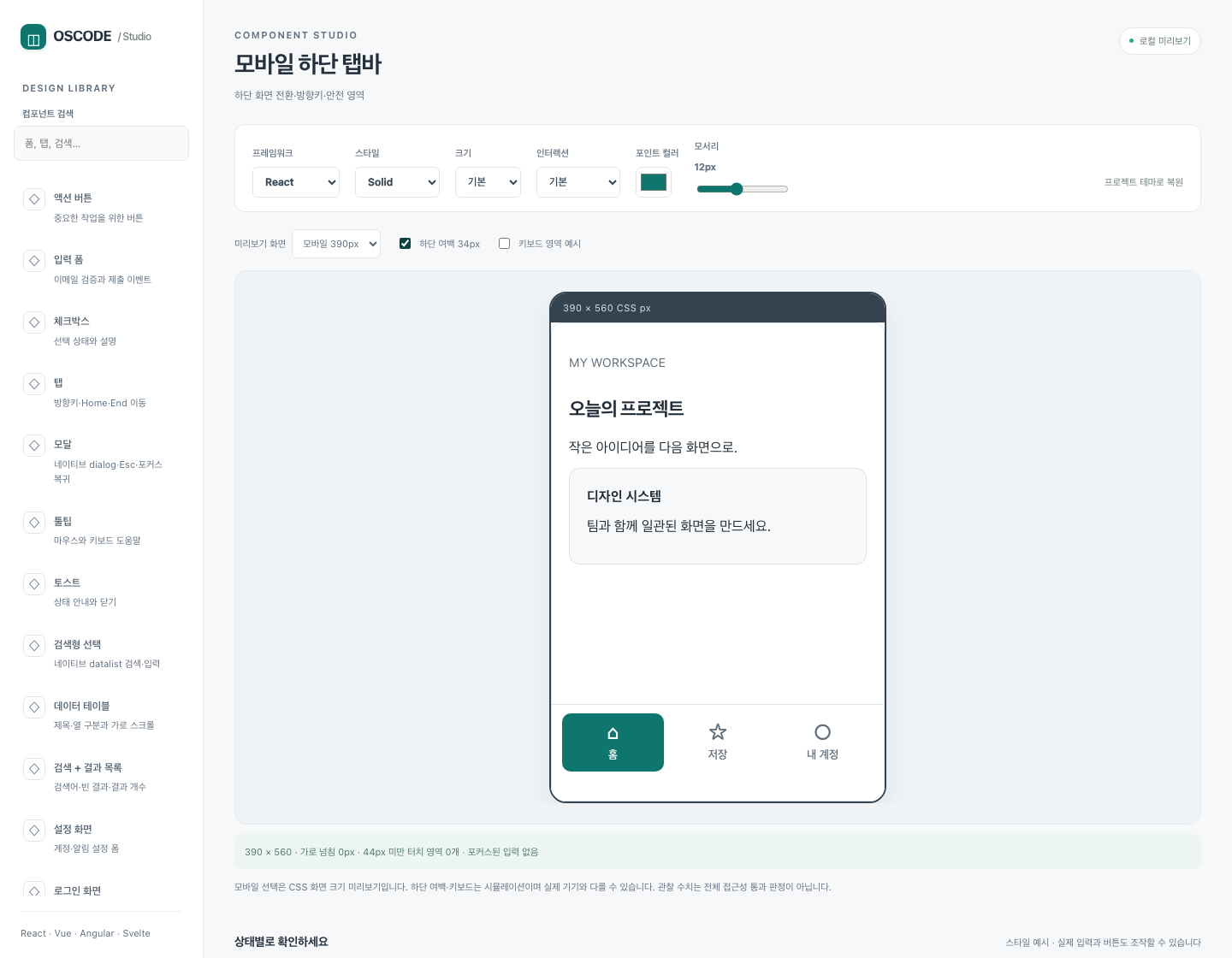Click 프로젝트 테마로 복원 link
Viewport: 1232px width, 958px height.
pos(1144,182)
